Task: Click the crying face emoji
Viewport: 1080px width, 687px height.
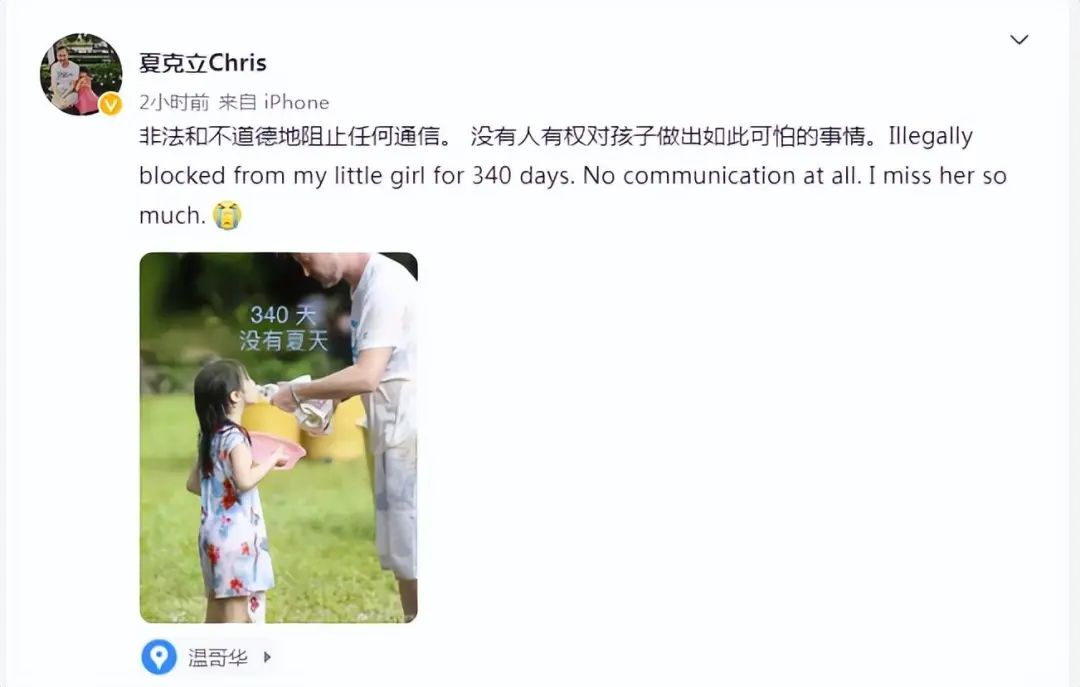Action: (227, 215)
